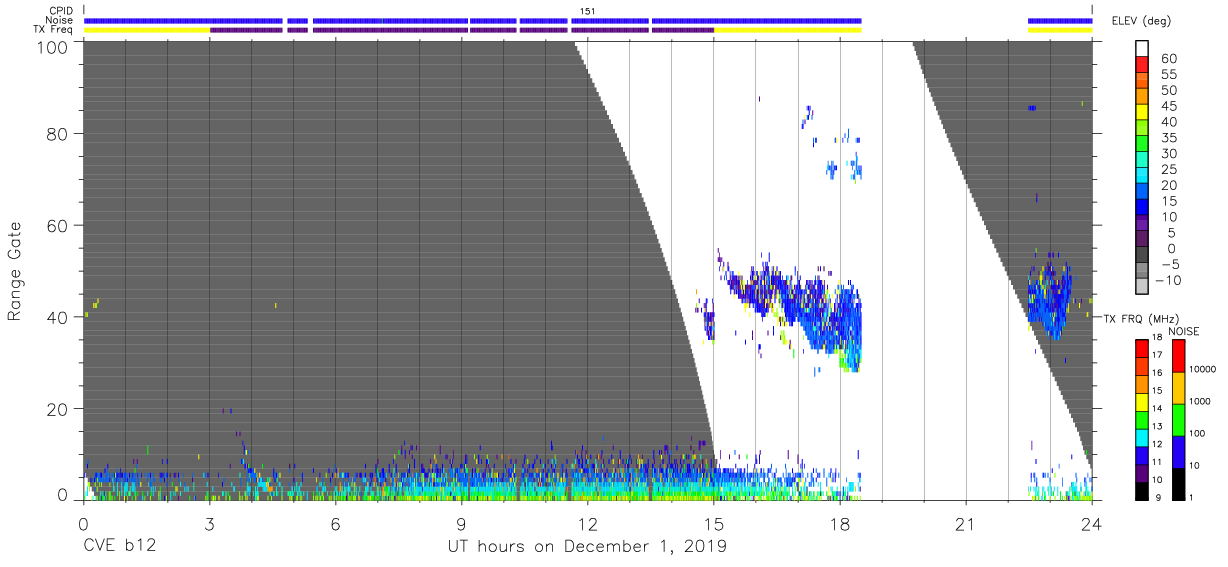This screenshot has width=1228, height=567.
Task: Click the x-axis tick label '18'
Action: (839, 523)
